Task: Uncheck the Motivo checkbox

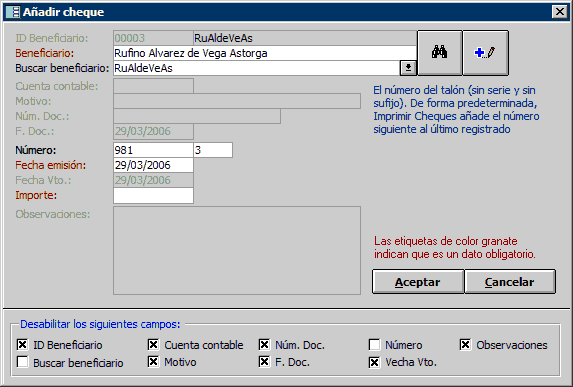Action: pyautogui.click(x=153, y=362)
